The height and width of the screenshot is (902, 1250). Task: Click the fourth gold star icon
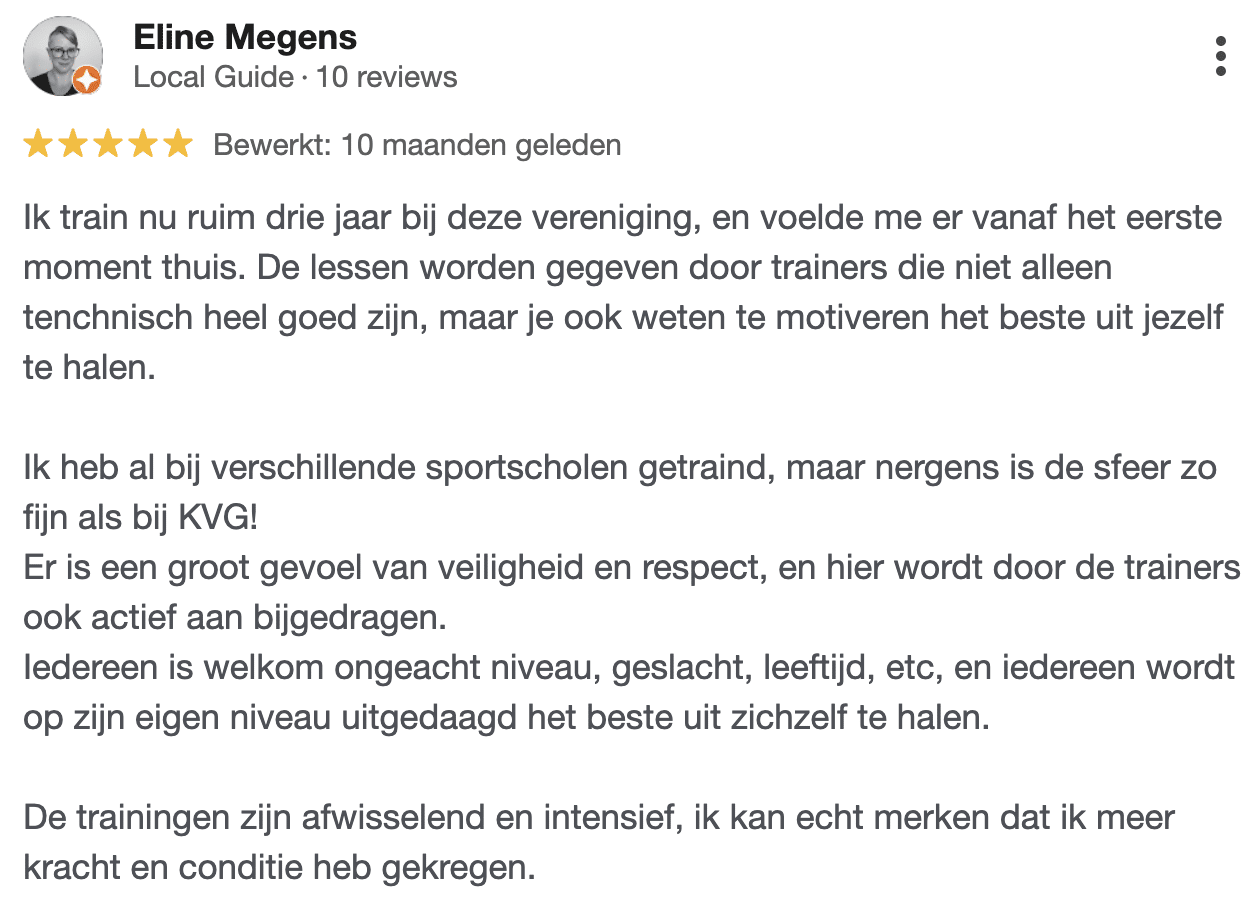(145, 144)
